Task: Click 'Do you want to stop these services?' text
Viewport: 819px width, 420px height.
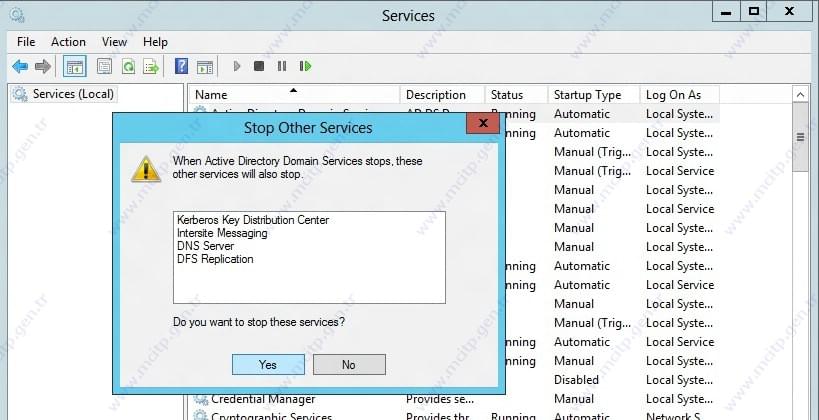Action: point(259,322)
